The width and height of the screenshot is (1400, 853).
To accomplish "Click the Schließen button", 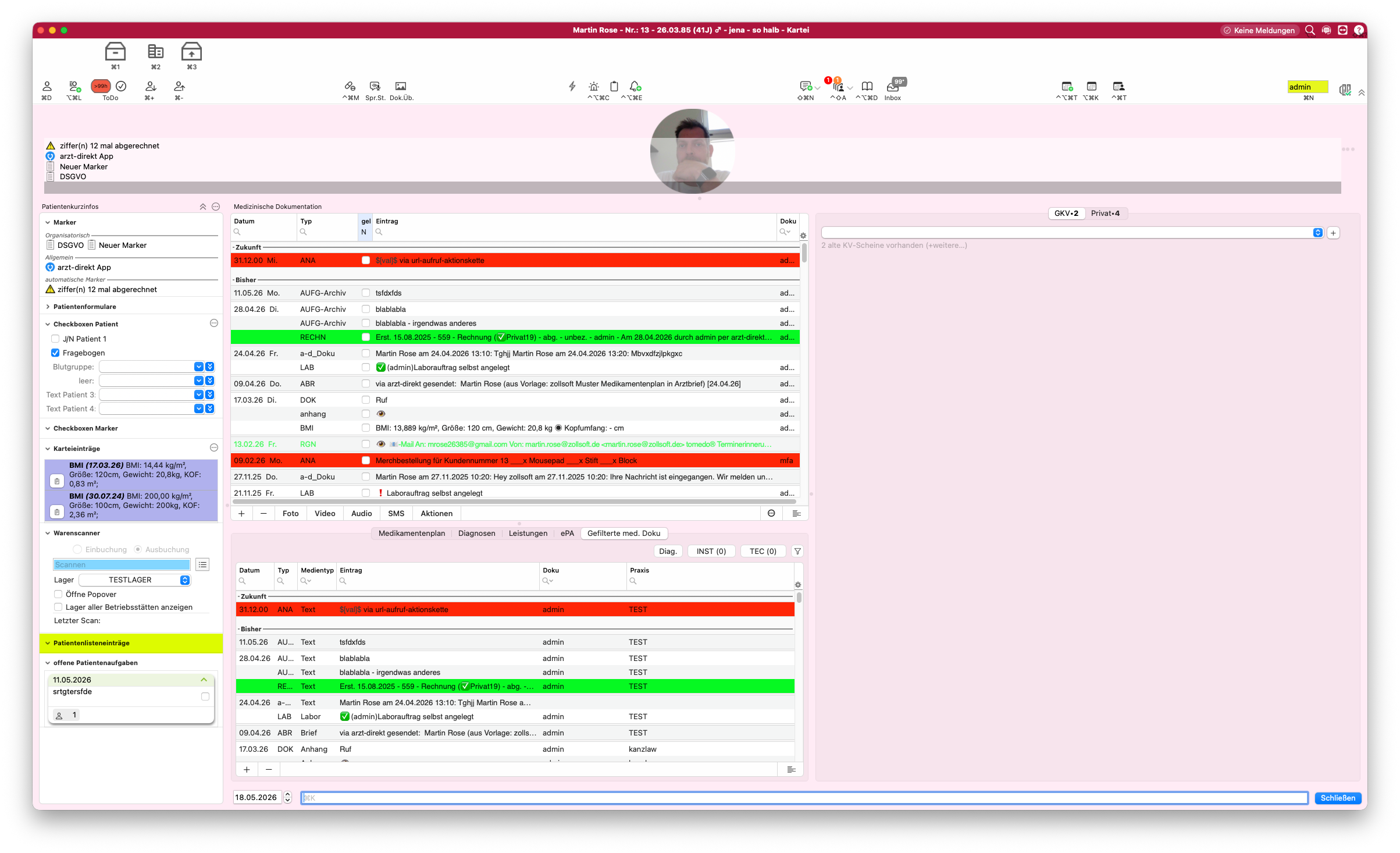I will [x=1338, y=798].
